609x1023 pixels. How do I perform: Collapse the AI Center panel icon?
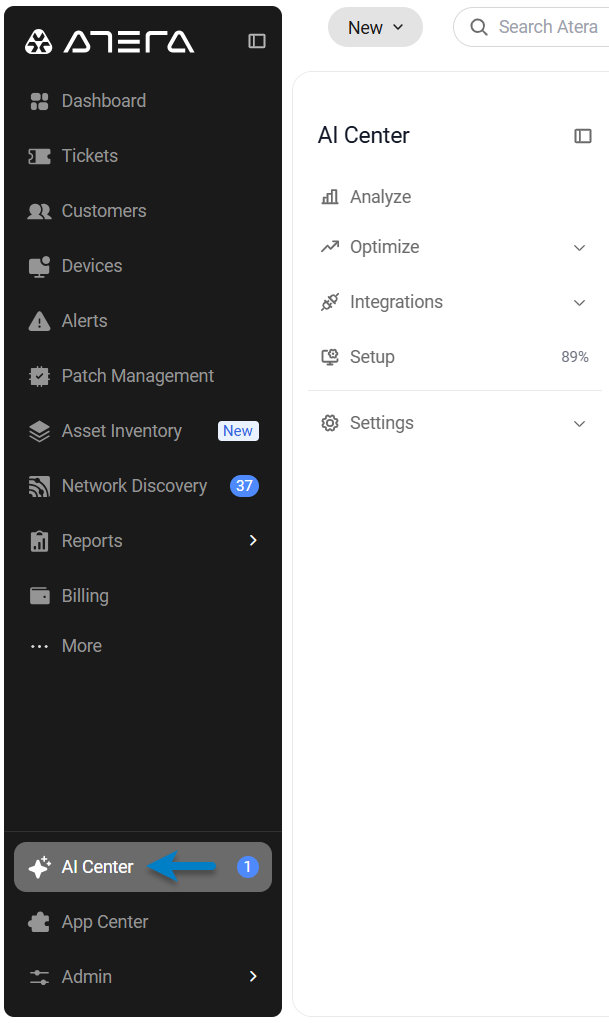click(x=583, y=136)
